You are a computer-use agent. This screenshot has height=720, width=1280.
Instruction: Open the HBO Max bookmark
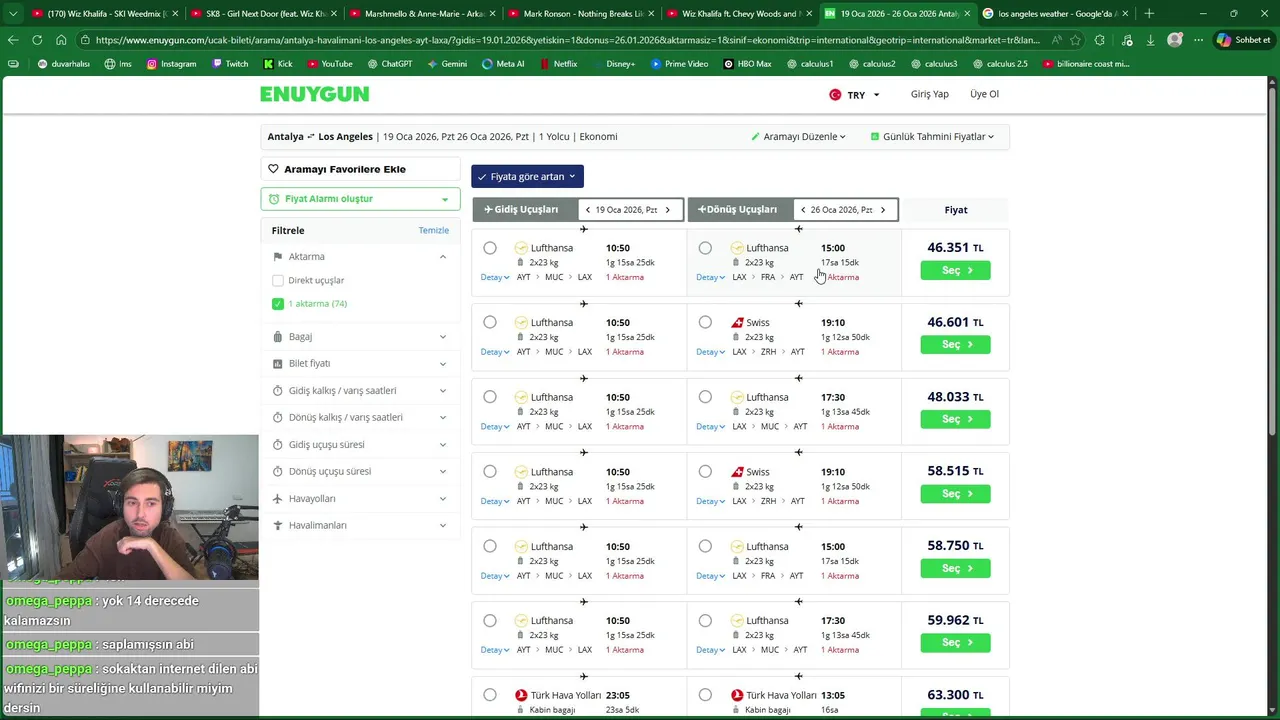tap(746, 64)
